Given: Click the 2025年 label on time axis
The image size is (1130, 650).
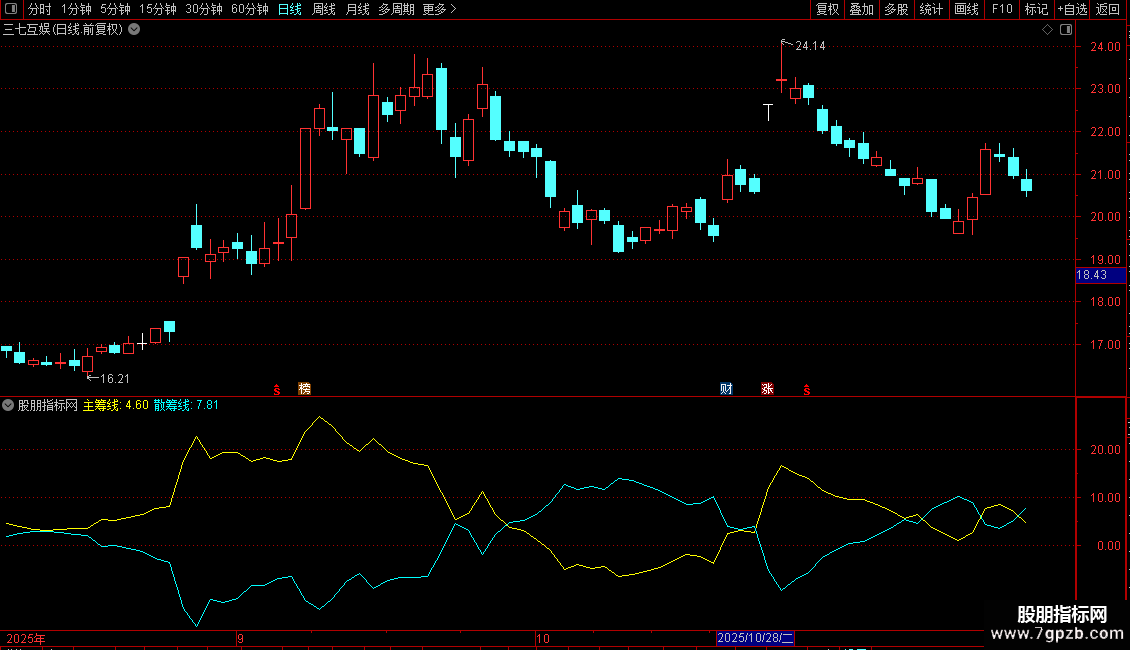Looking at the screenshot, I should click(26, 638).
